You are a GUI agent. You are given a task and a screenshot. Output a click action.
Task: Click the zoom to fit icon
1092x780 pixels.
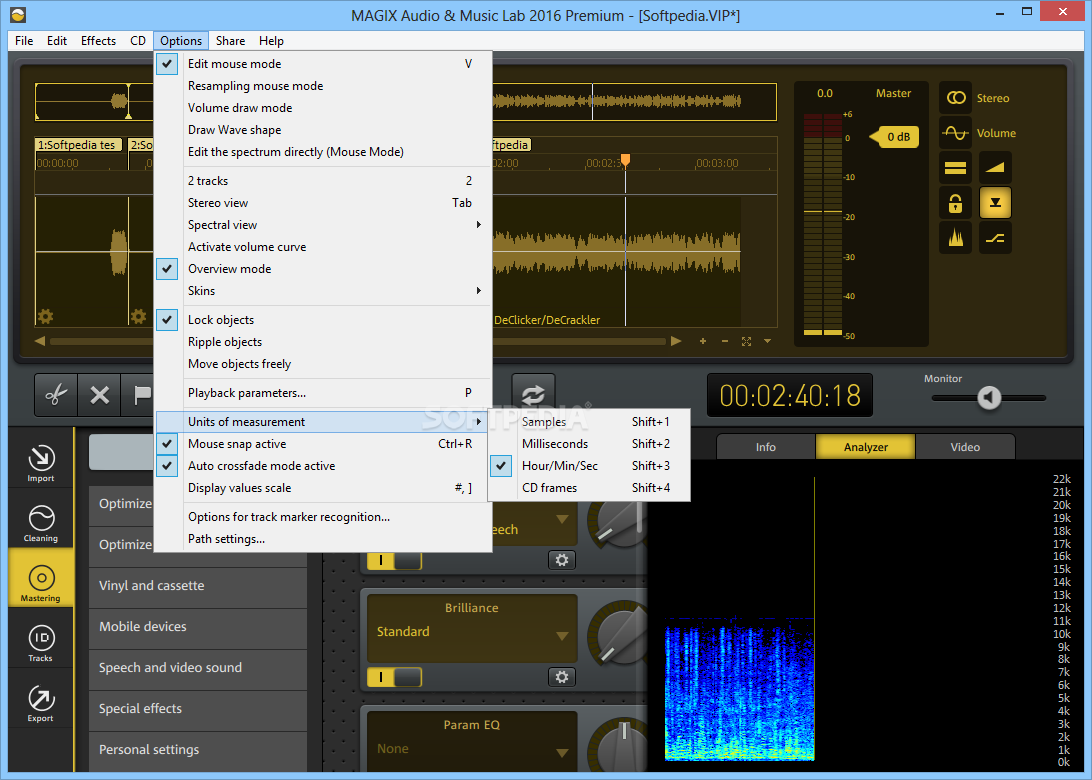pyautogui.click(x=747, y=341)
